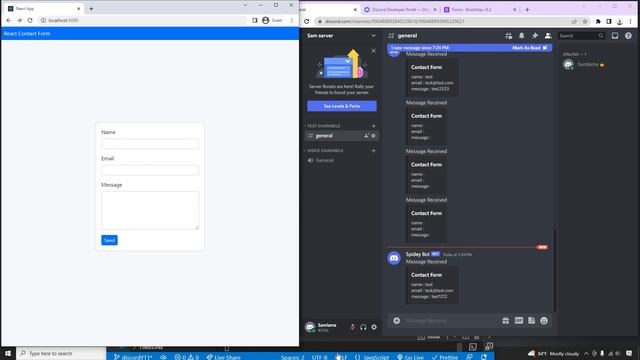Click Samlama user avatar in user panel
This screenshot has width=640, height=360.
coord(310,327)
